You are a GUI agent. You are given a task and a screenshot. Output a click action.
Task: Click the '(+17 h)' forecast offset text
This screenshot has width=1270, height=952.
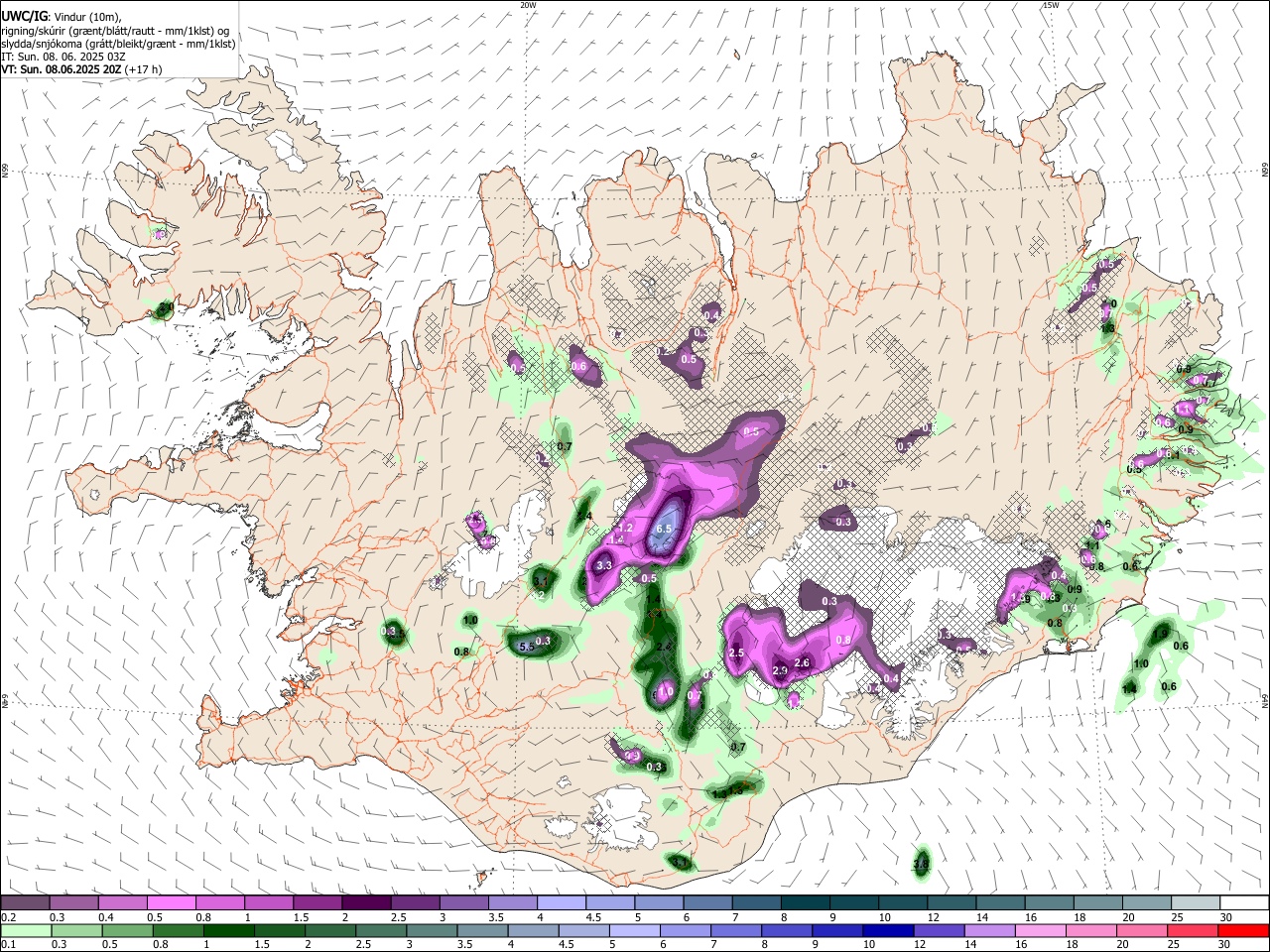(x=144, y=69)
